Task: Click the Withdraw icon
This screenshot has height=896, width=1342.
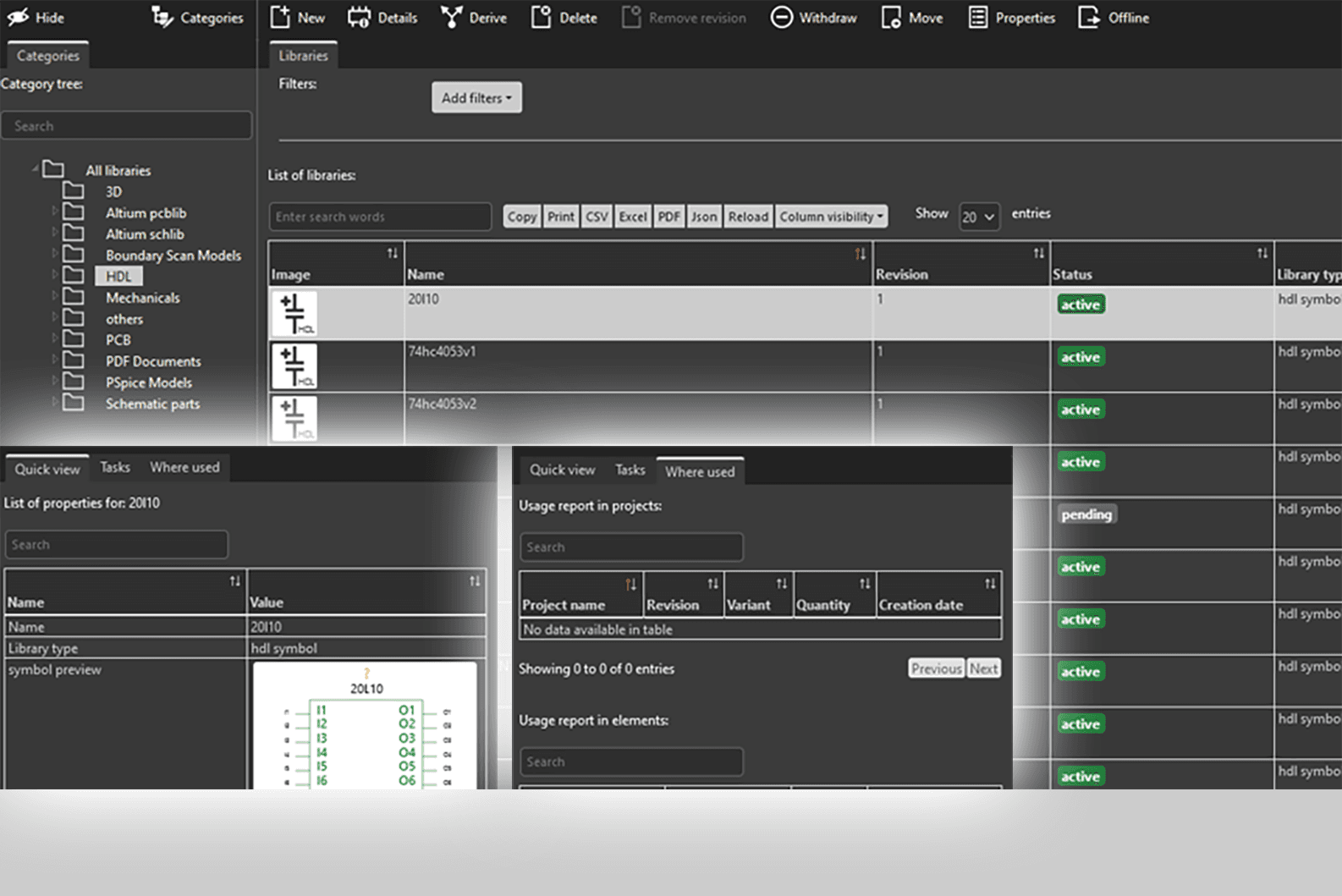Action: click(782, 17)
